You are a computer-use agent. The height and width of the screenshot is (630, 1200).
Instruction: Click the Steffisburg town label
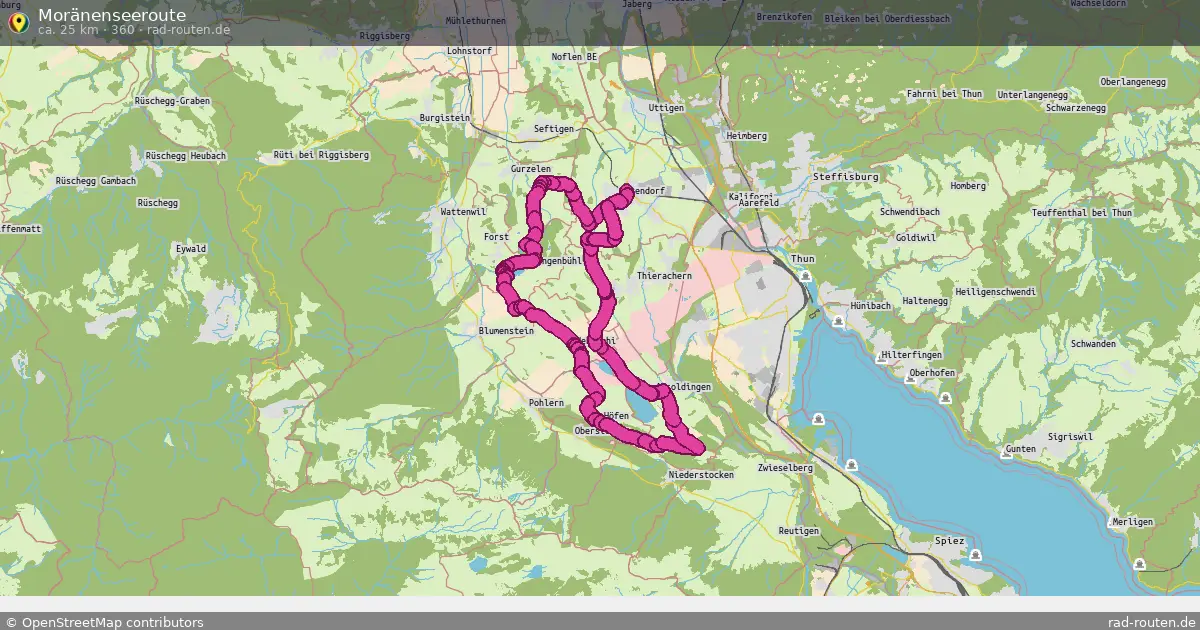pyautogui.click(x=846, y=176)
